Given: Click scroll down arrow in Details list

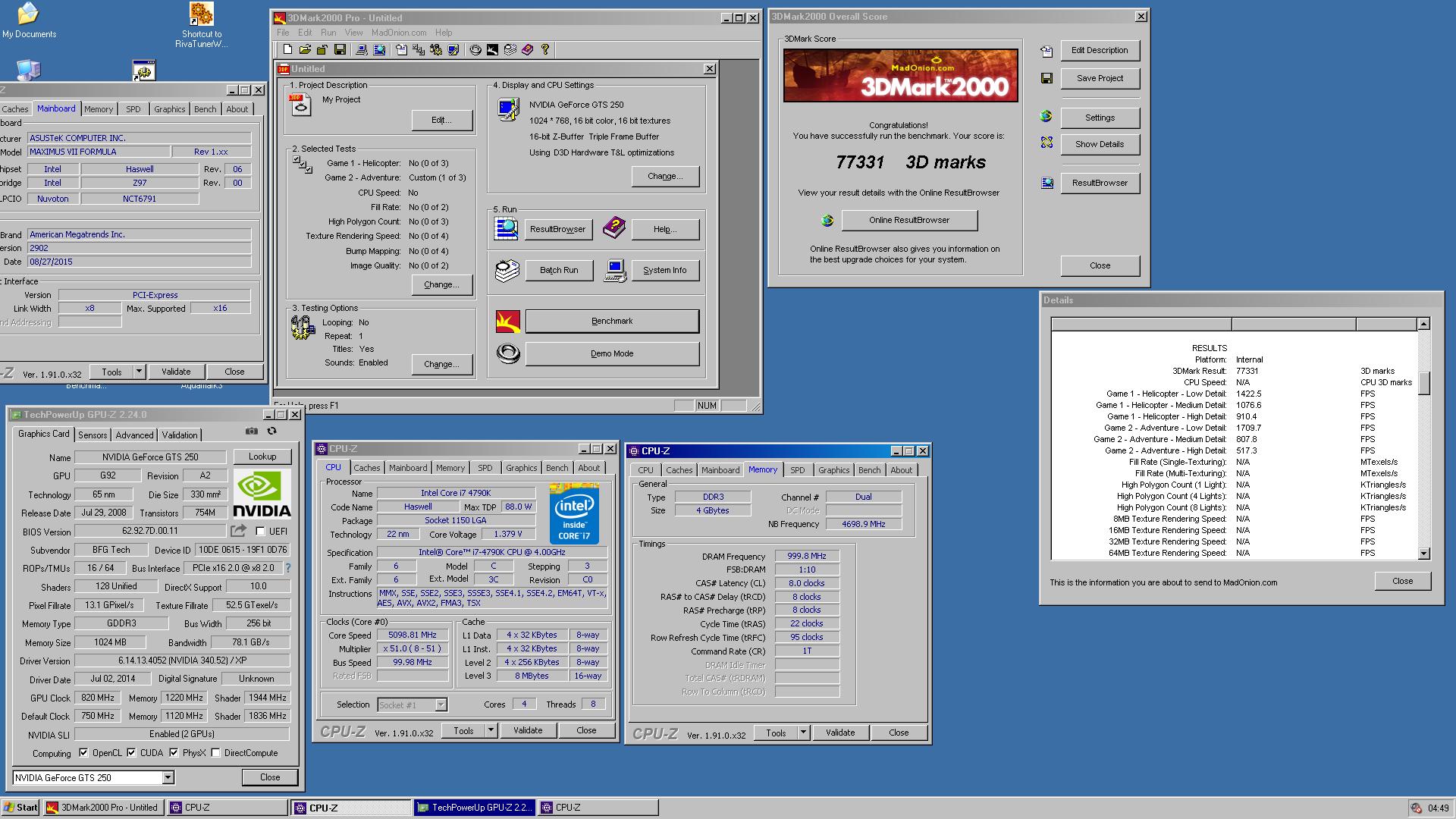Looking at the screenshot, I should (x=1423, y=554).
